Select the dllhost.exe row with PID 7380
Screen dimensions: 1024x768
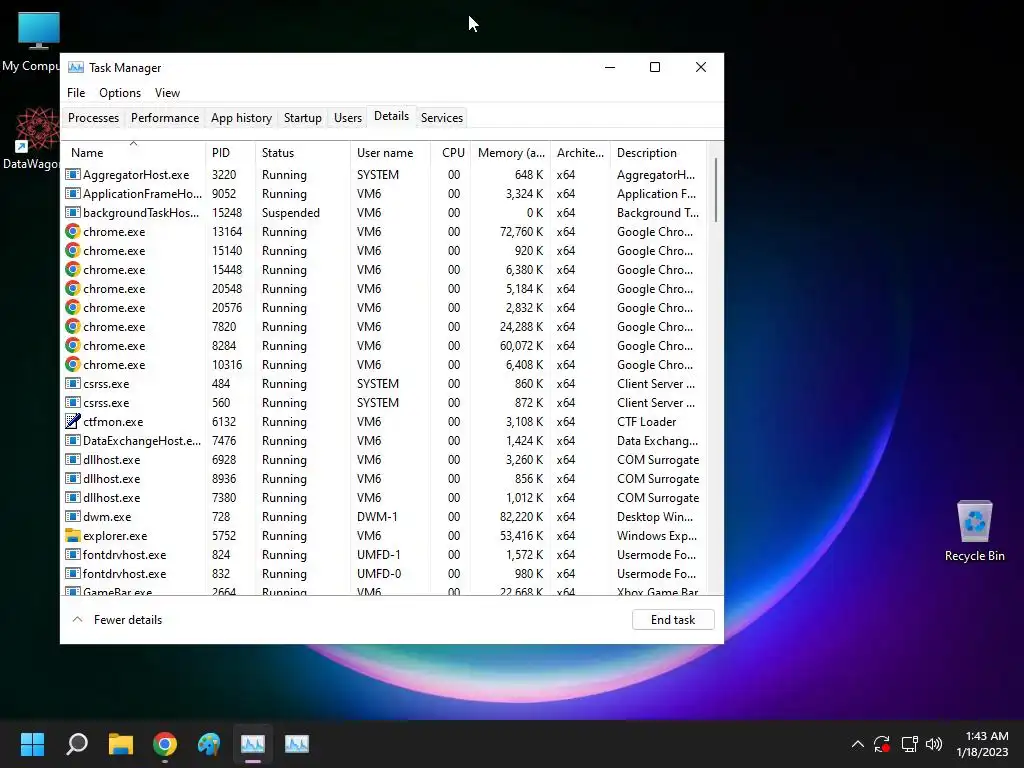pos(385,498)
